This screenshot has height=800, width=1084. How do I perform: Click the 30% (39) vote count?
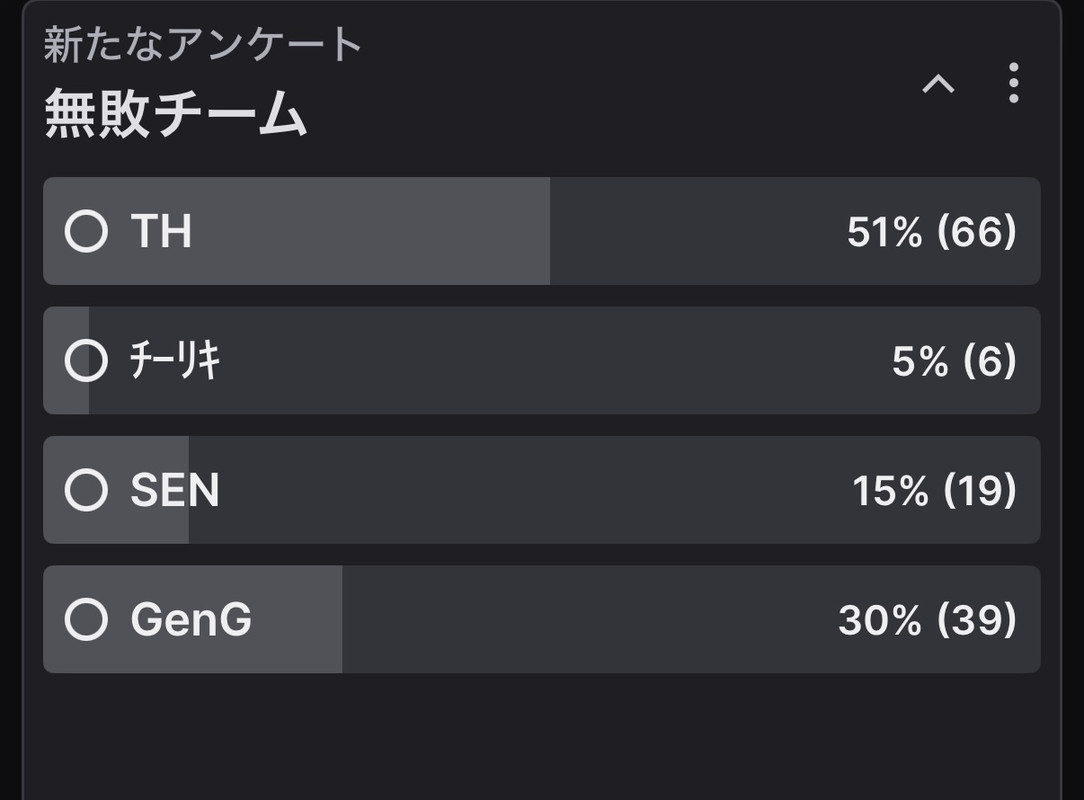[x=927, y=619]
